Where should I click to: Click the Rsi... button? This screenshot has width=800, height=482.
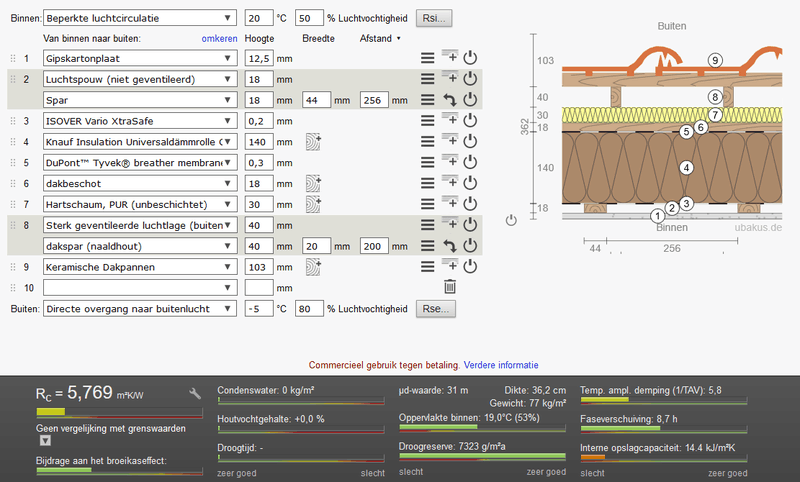click(434, 18)
